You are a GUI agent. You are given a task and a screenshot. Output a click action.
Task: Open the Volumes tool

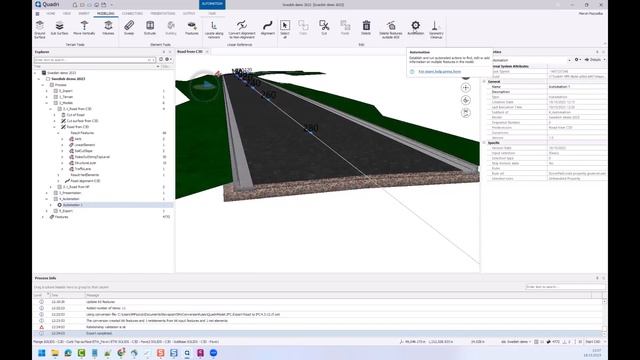(108, 28)
